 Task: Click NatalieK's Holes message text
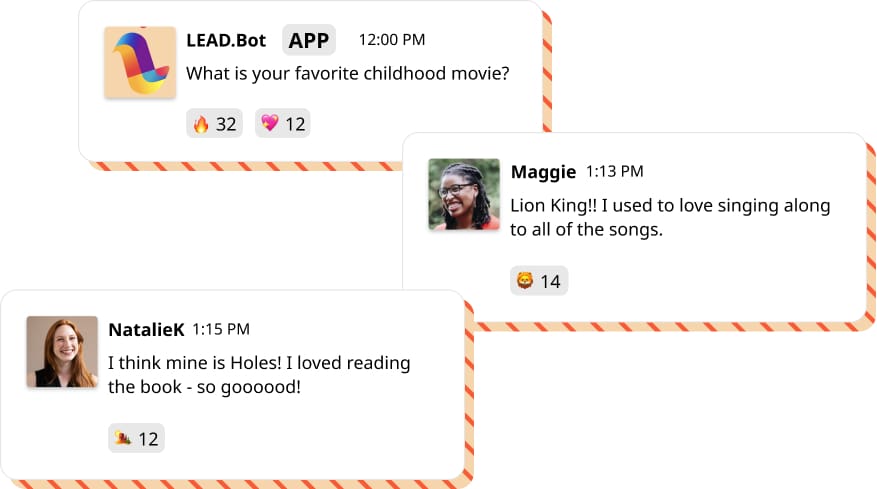tap(259, 374)
